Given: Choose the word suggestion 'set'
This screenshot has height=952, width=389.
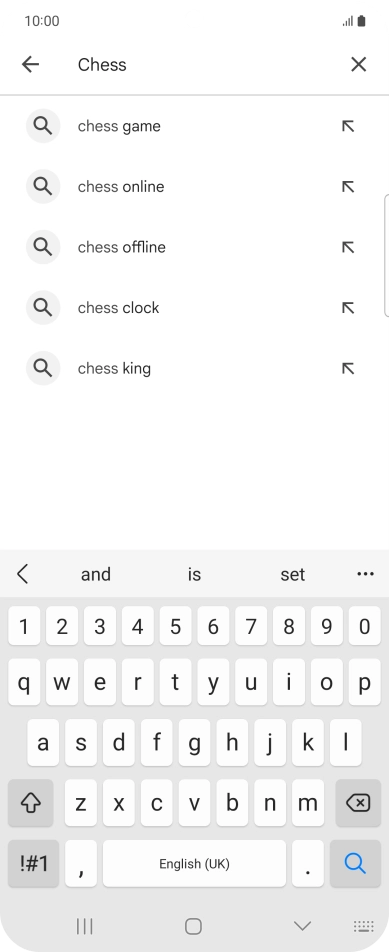Looking at the screenshot, I should click(x=293, y=574).
